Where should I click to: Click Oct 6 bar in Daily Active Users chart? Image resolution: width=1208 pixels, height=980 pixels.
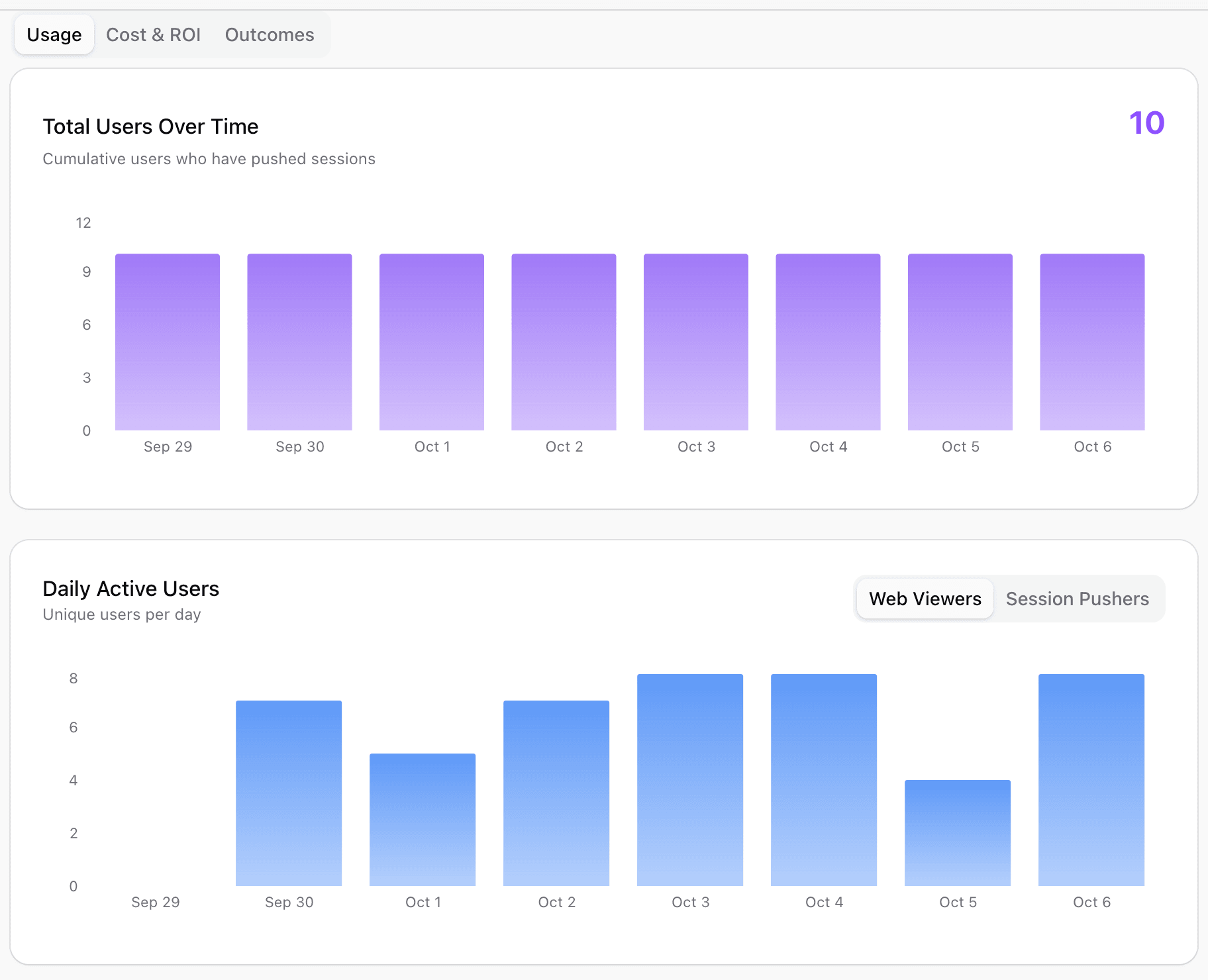point(1091,780)
